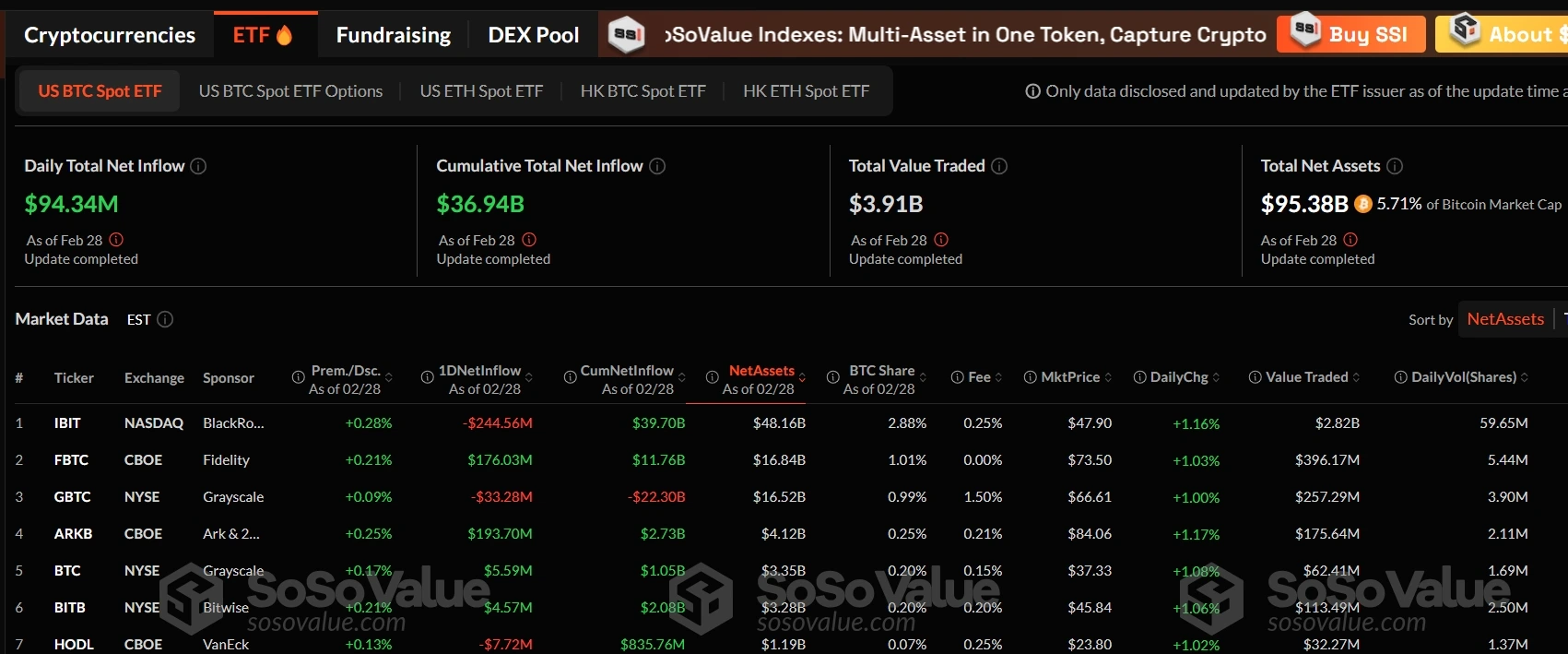Click info icon next to Cumulative Total Net Inflow

pos(657,166)
